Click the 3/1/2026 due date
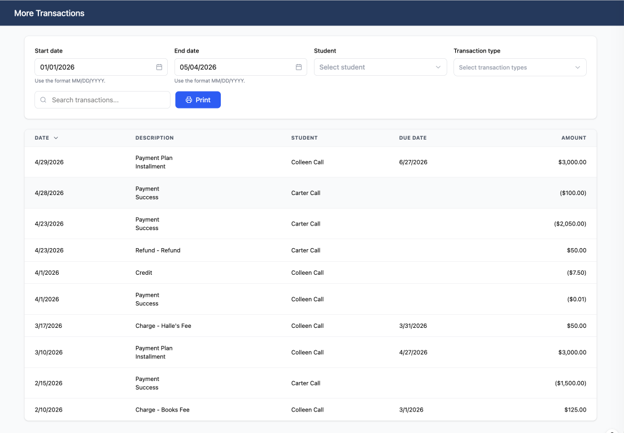The width and height of the screenshot is (624, 433). [411, 410]
